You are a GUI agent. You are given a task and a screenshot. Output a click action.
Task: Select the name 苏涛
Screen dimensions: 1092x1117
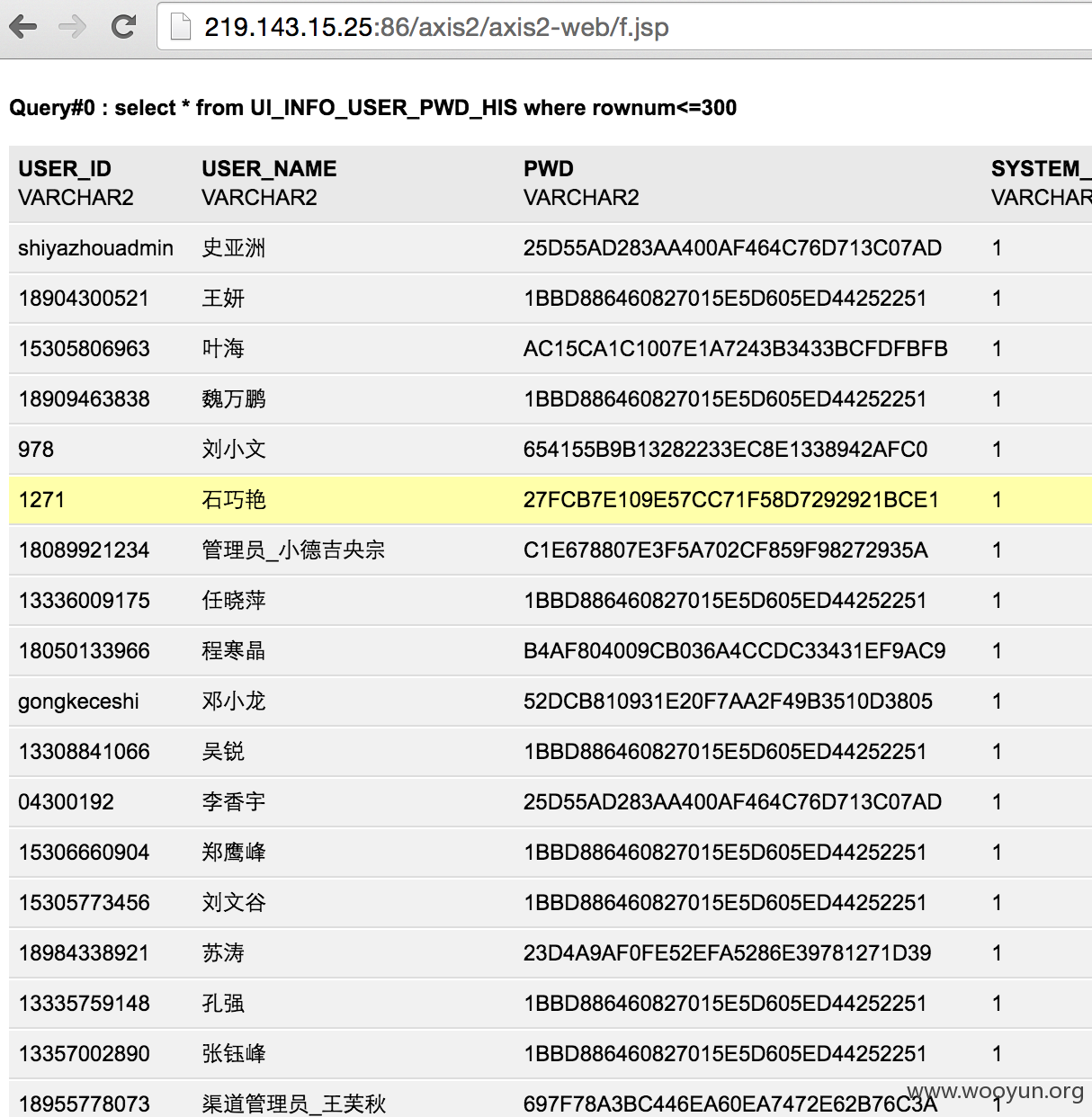click(x=223, y=953)
